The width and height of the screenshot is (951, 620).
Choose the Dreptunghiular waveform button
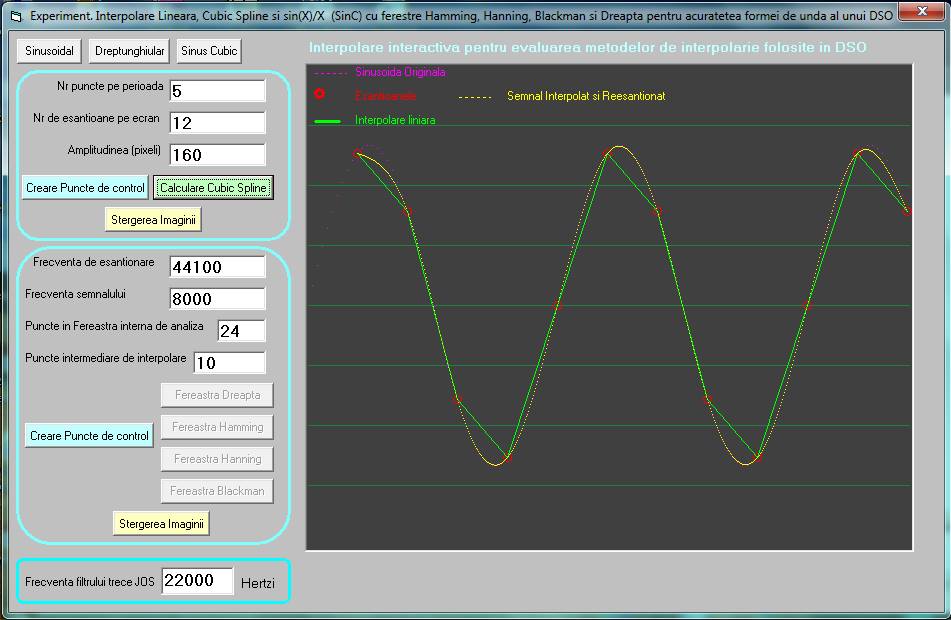130,51
